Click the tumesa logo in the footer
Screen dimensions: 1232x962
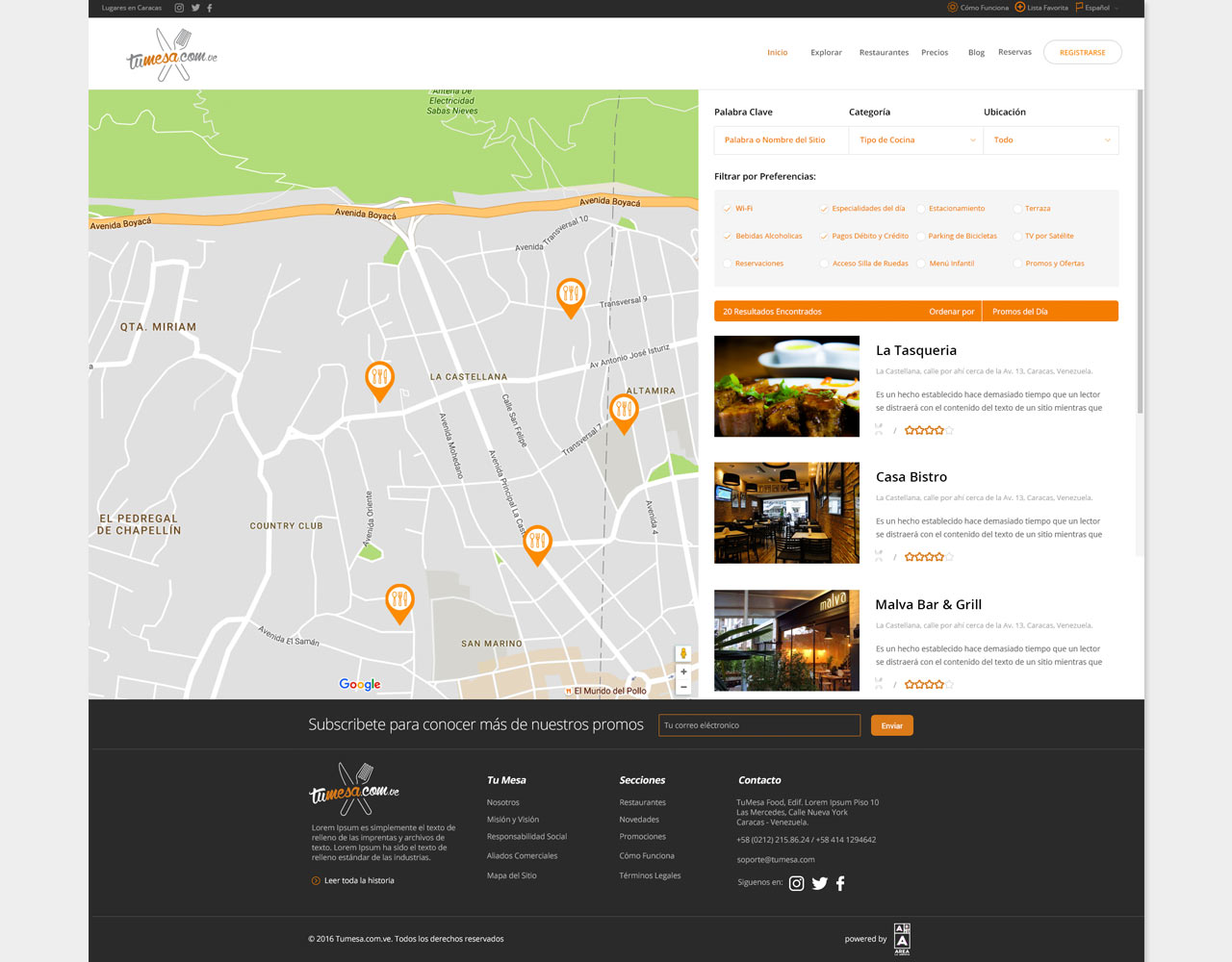coord(354,789)
